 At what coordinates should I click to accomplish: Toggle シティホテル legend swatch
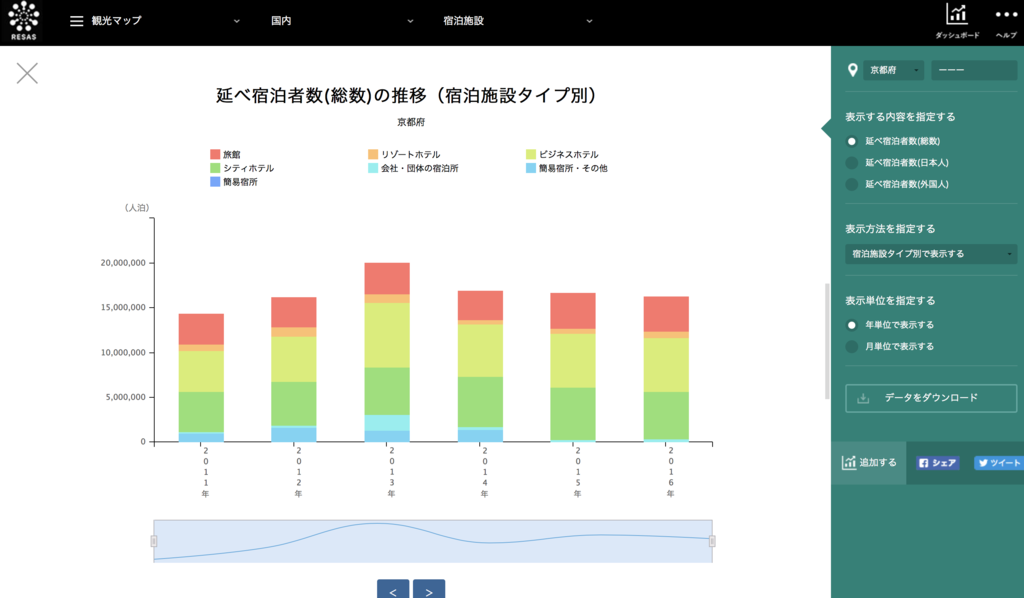pyautogui.click(x=215, y=168)
